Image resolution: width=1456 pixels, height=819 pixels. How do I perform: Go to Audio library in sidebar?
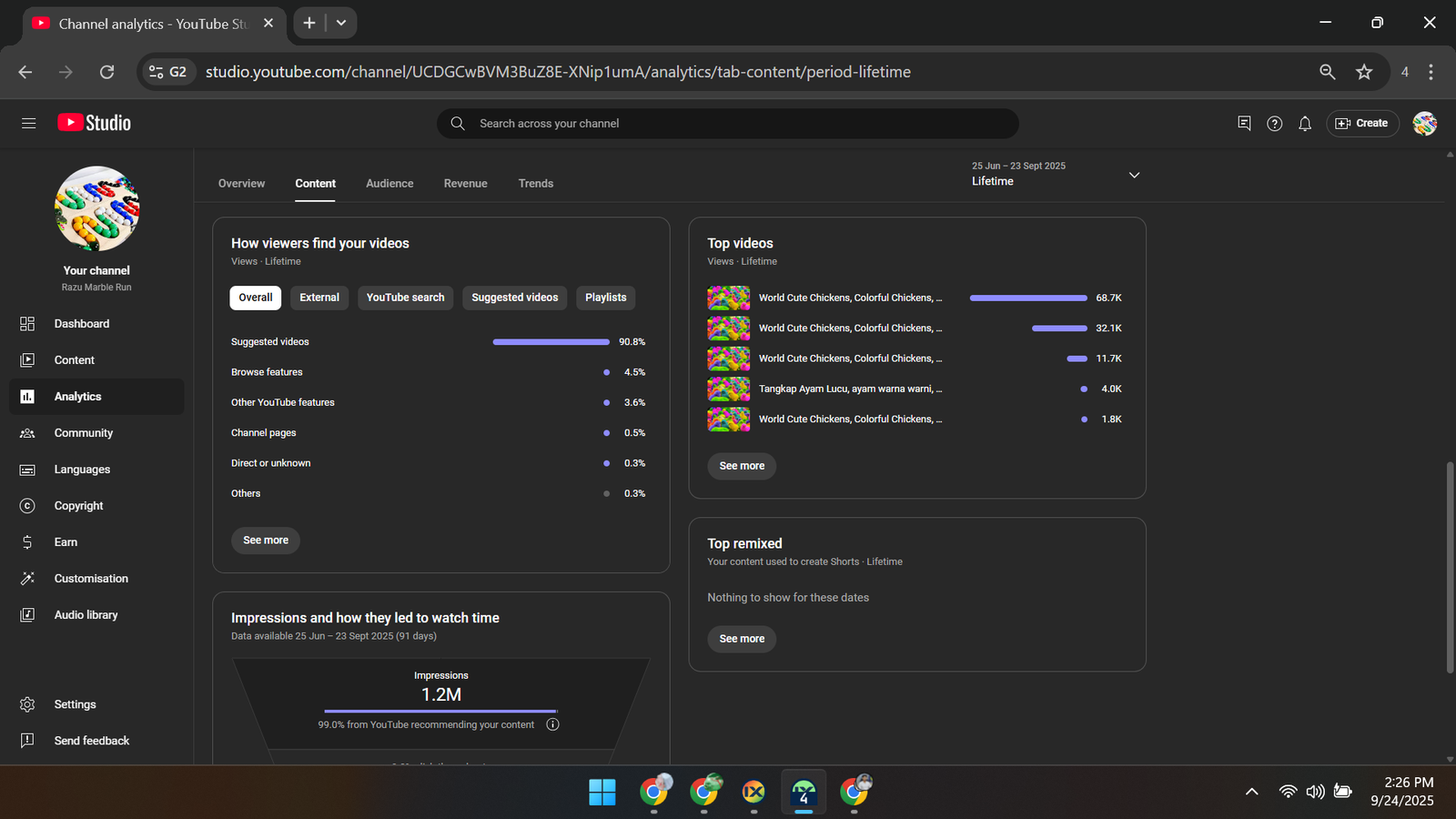click(x=86, y=615)
